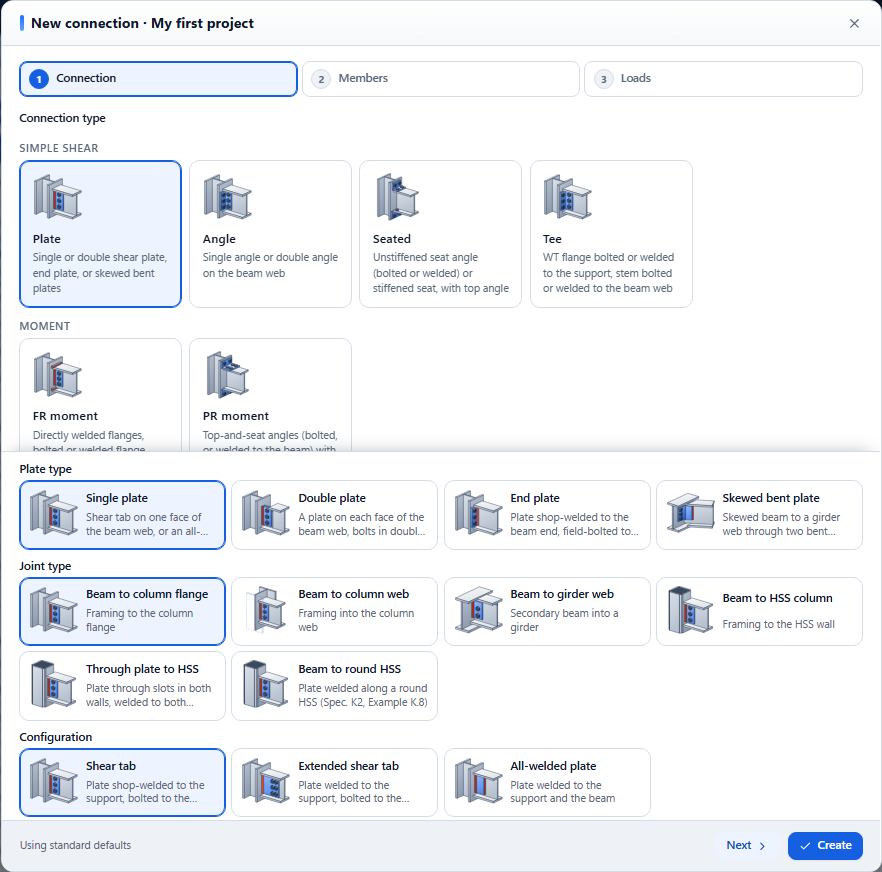Choose the Angle connection illustration

click(x=228, y=197)
